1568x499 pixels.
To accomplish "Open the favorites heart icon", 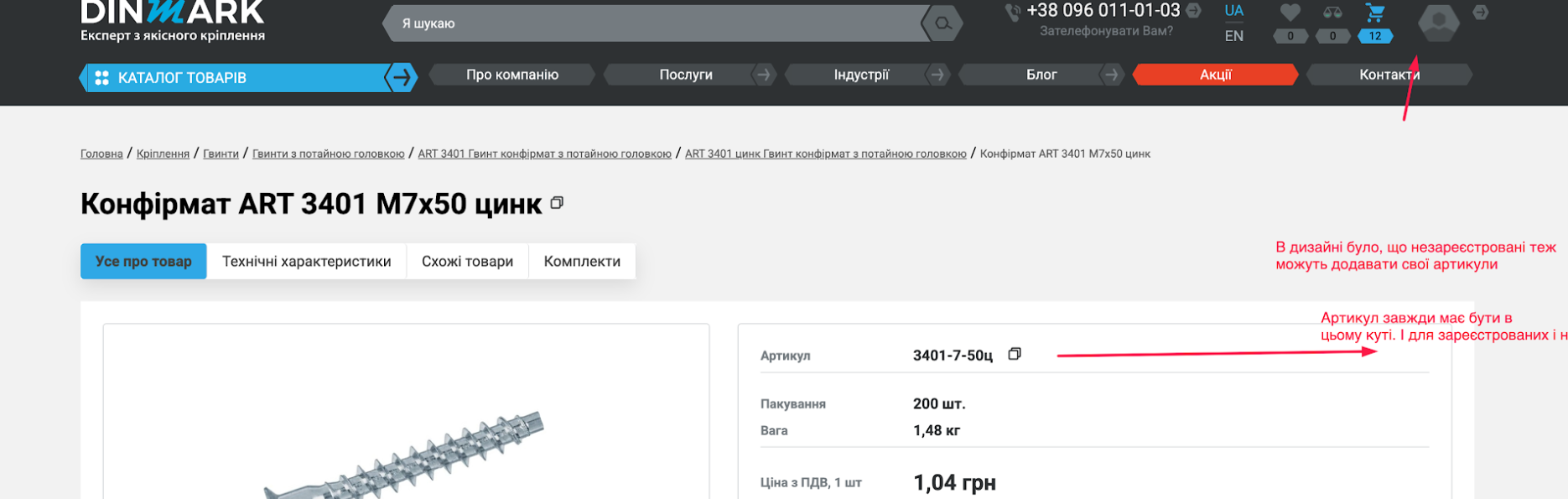I will [x=1290, y=13].
